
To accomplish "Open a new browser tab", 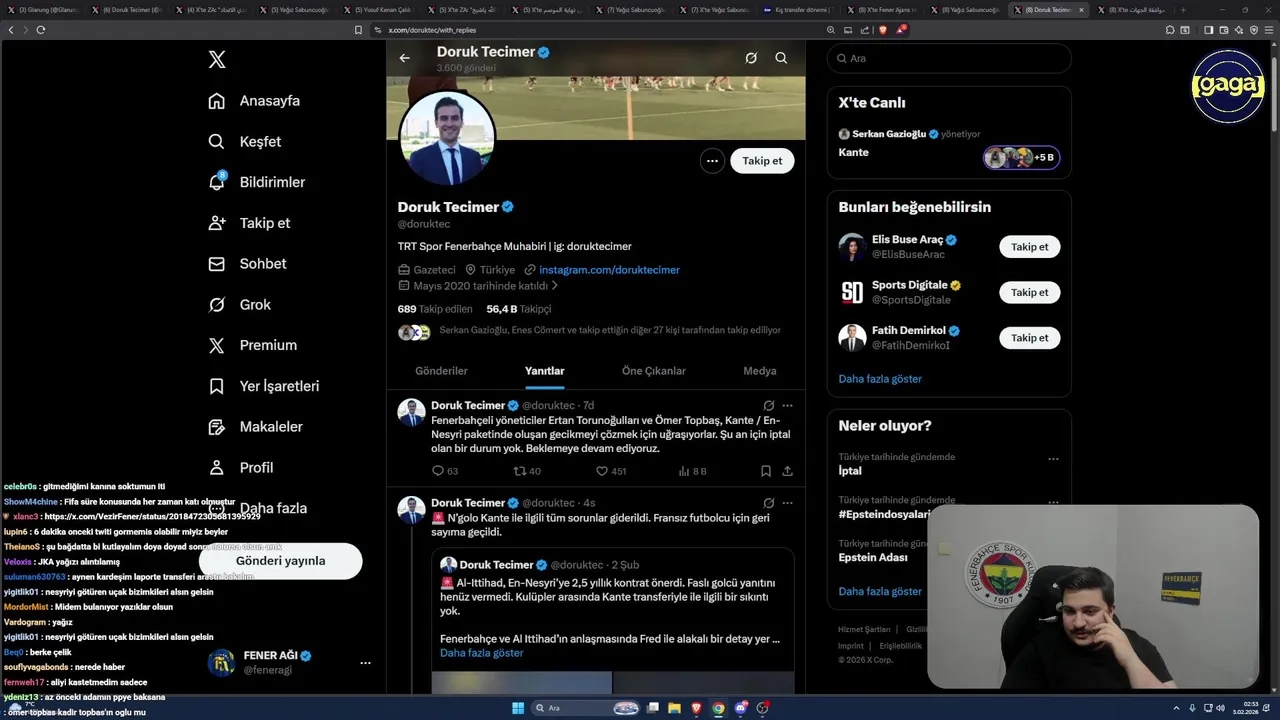I will pos(1184,10).
